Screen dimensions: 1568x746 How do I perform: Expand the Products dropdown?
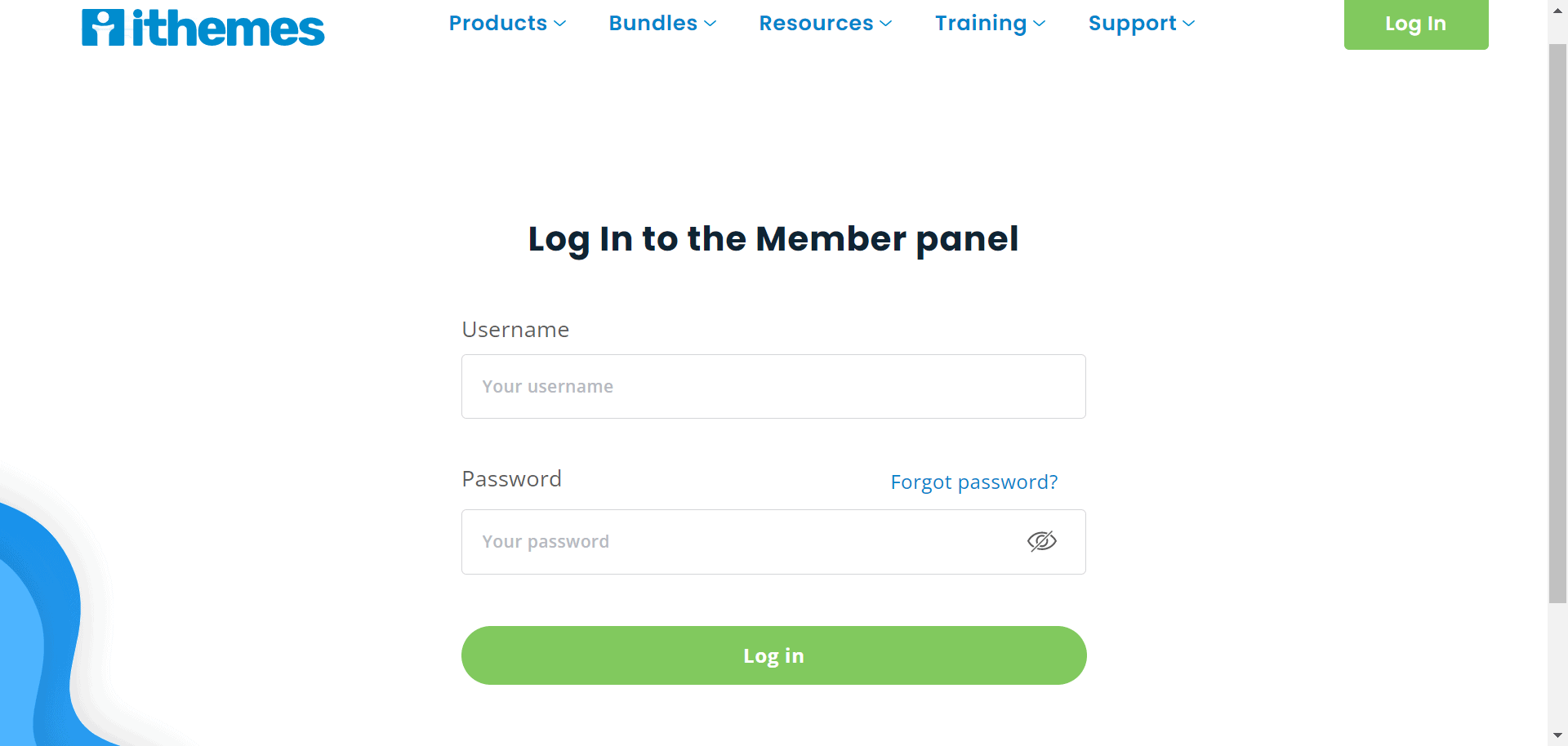(x=561, y=24)
